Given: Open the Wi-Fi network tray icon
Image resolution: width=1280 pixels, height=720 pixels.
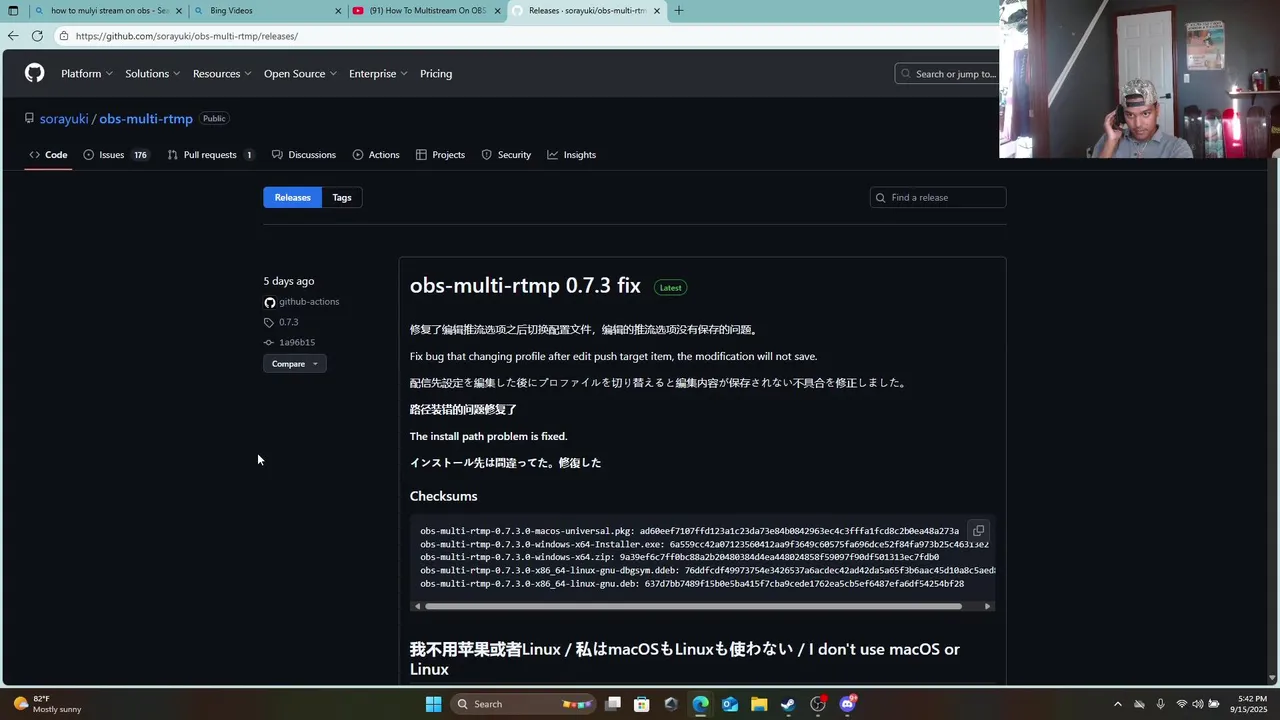Looking at the screenshot, I should pos(1182,704).
